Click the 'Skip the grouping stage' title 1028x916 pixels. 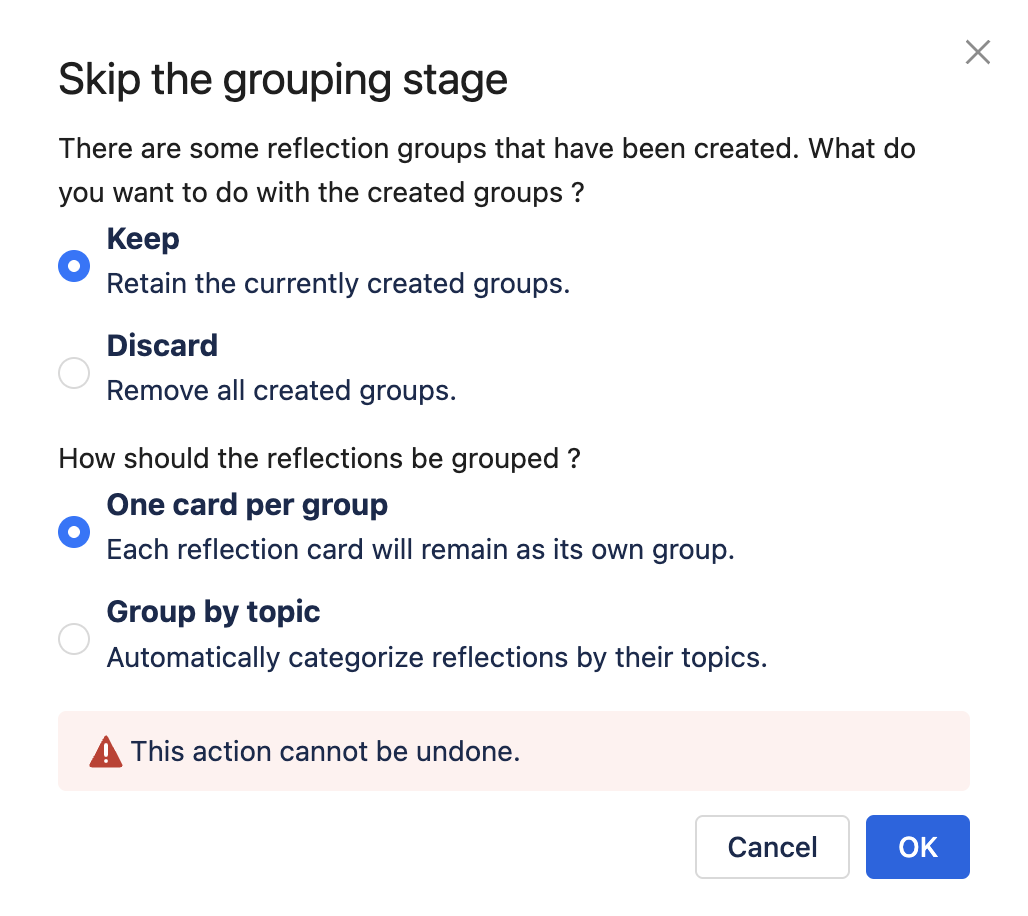283,80
